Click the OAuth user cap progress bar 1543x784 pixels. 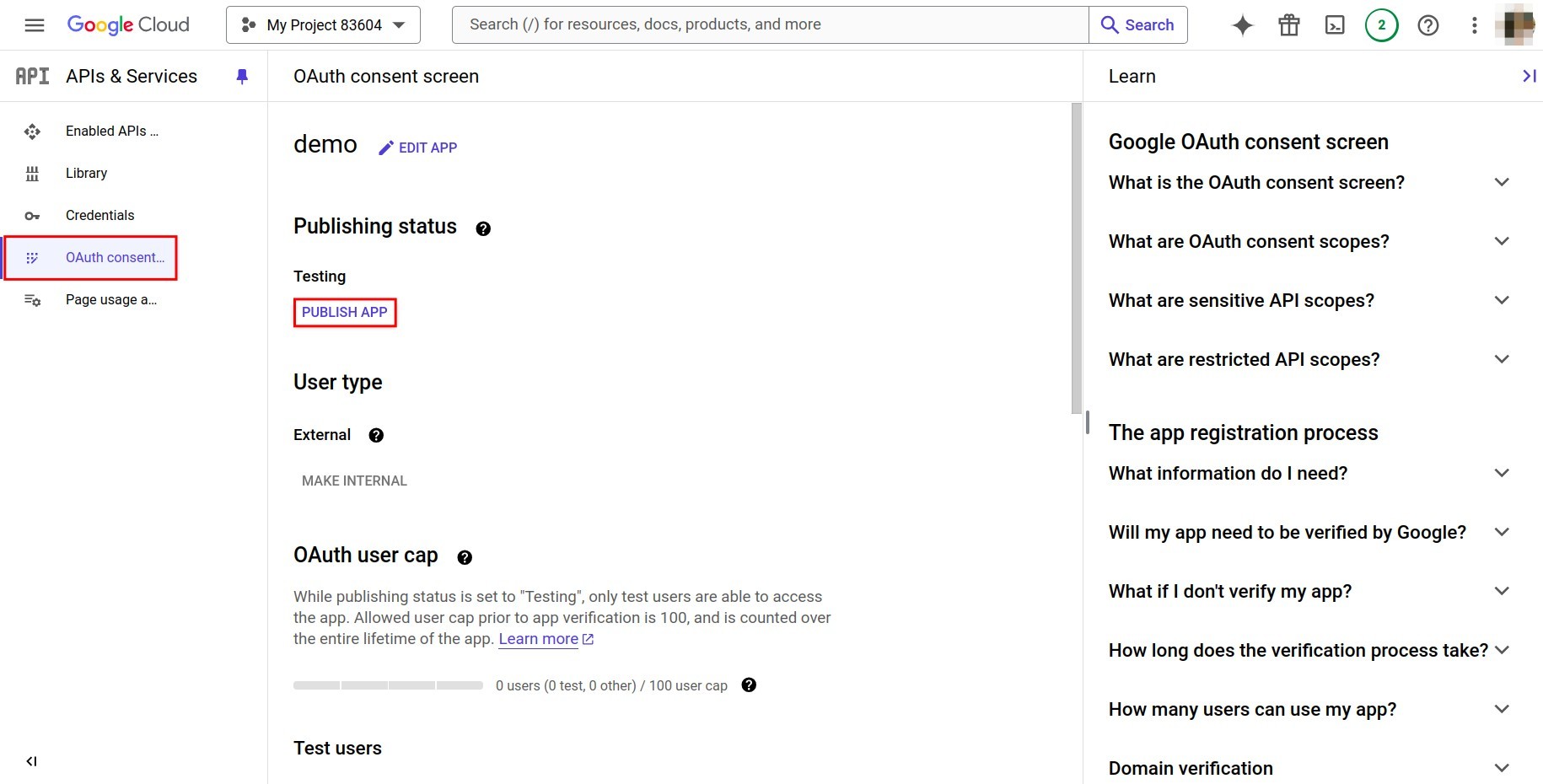point(387,685)
